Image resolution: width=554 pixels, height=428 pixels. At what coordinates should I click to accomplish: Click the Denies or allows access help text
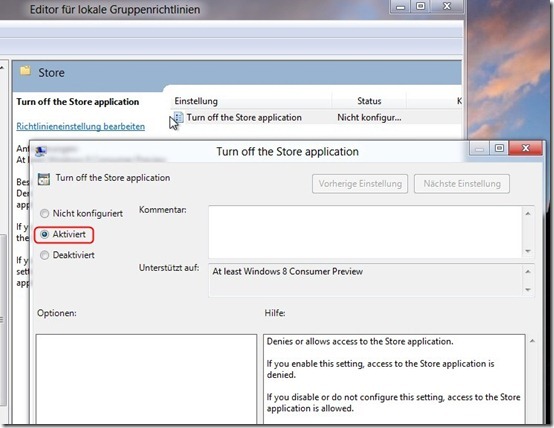point(360,341)
